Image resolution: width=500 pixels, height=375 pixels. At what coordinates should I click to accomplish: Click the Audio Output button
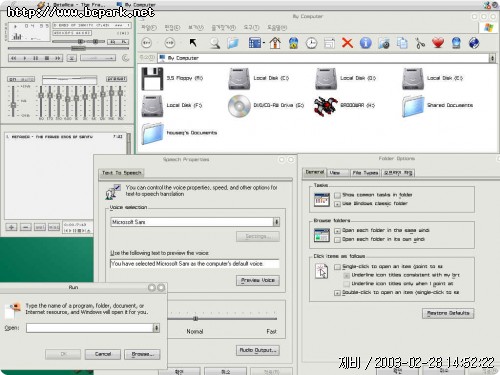258,350
